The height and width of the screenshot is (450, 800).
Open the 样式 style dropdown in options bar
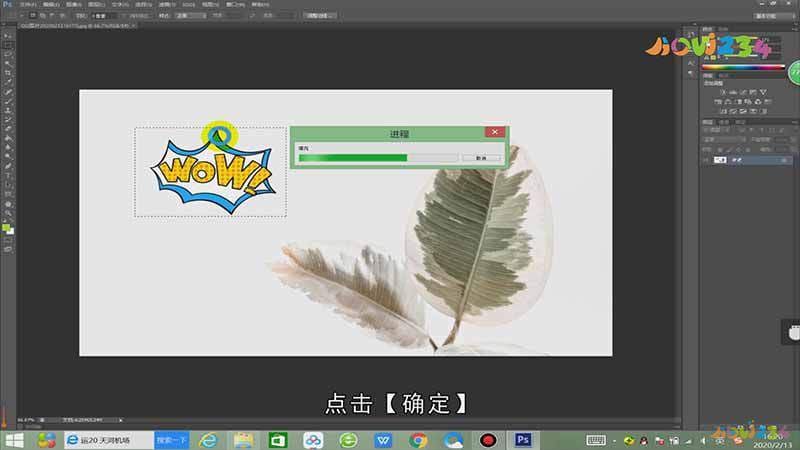click(190, 16)
